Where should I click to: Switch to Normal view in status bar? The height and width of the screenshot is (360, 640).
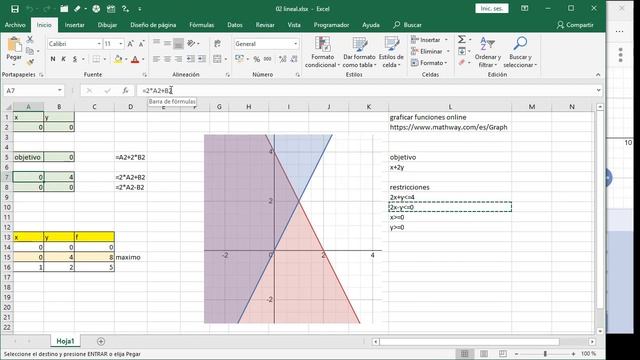[x=464, y=353]
